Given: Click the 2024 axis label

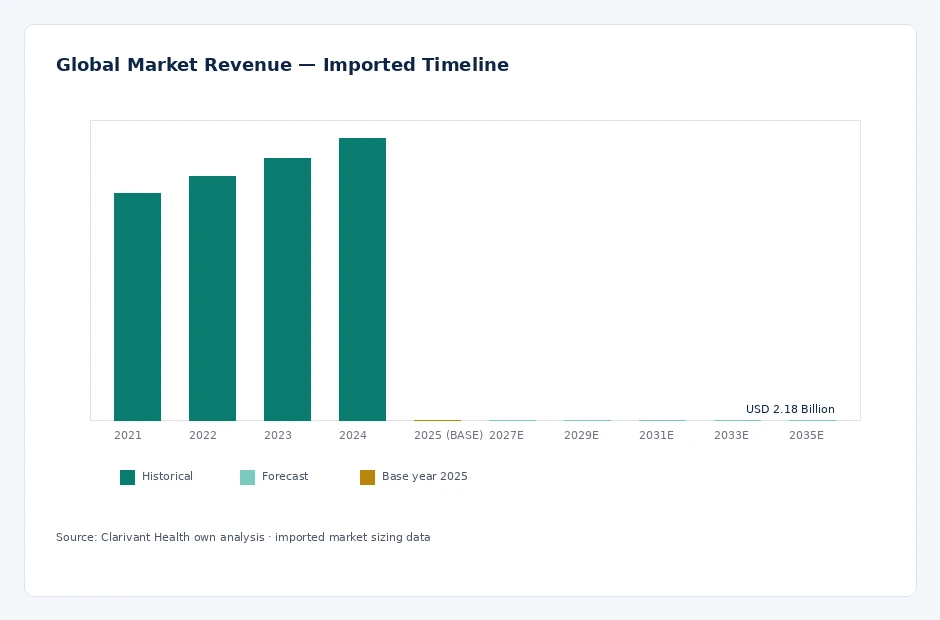Looking at the screenshot, I should point(352,435).
